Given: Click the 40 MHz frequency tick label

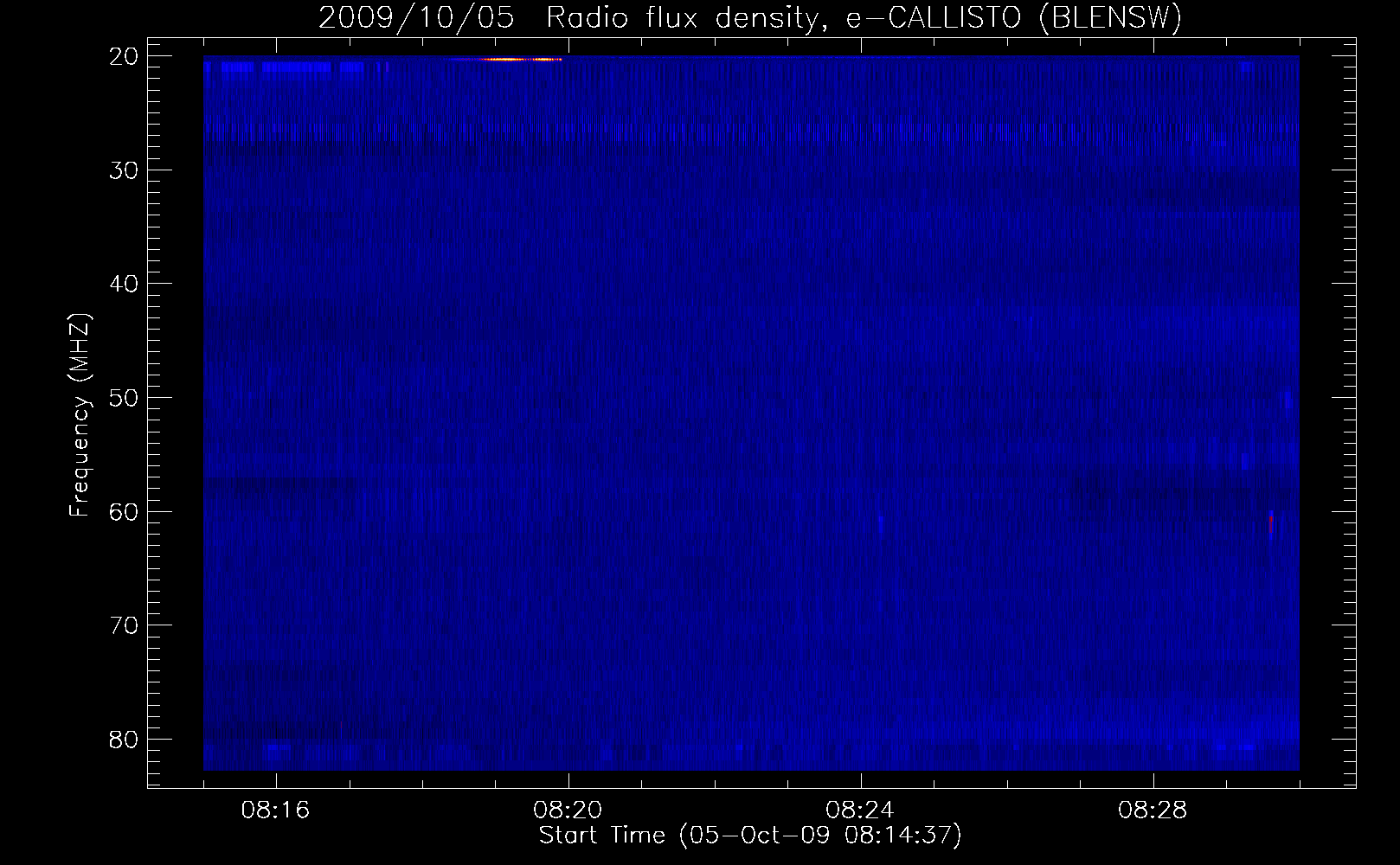Looking at the screenshot, I should (x=125, y=284).
